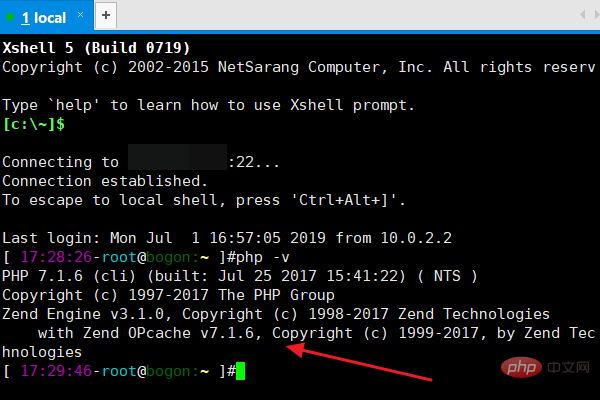Click the green connection status dot on the tab
Viewport: 600px width, 400px height.
coord(11,17)
